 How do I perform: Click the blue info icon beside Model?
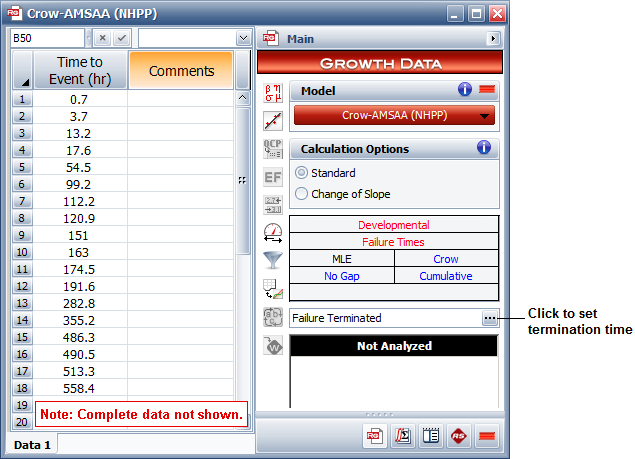point(464,90)
